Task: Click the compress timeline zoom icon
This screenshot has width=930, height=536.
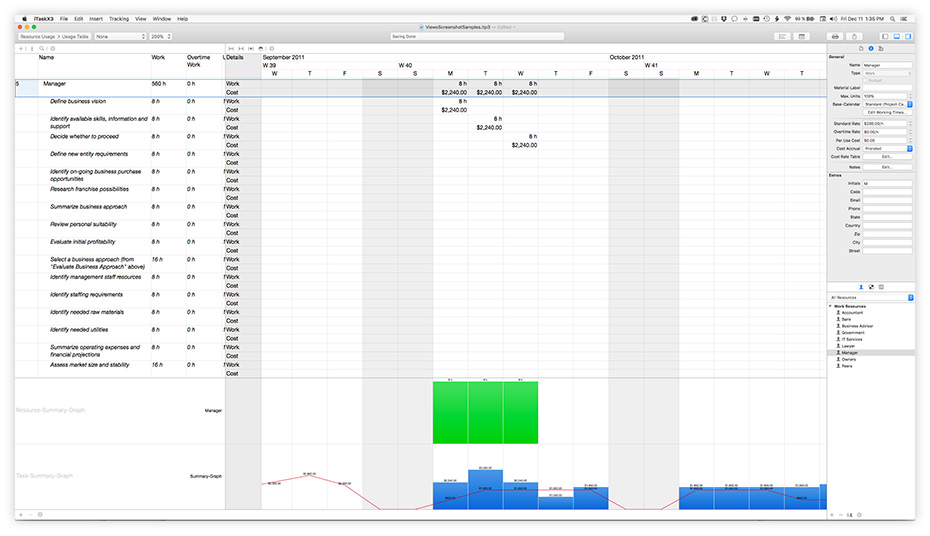Action: click(241, 49)
